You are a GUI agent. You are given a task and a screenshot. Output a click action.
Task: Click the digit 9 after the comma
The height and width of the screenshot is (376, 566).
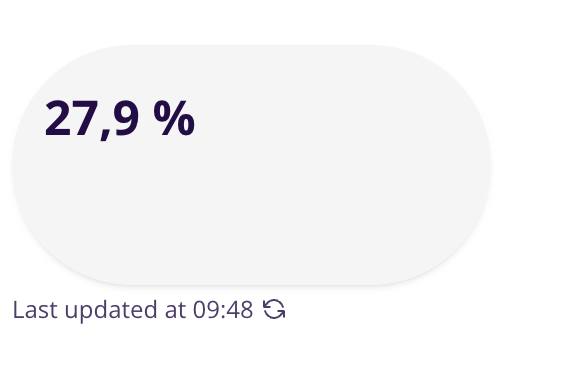(125, 118)
